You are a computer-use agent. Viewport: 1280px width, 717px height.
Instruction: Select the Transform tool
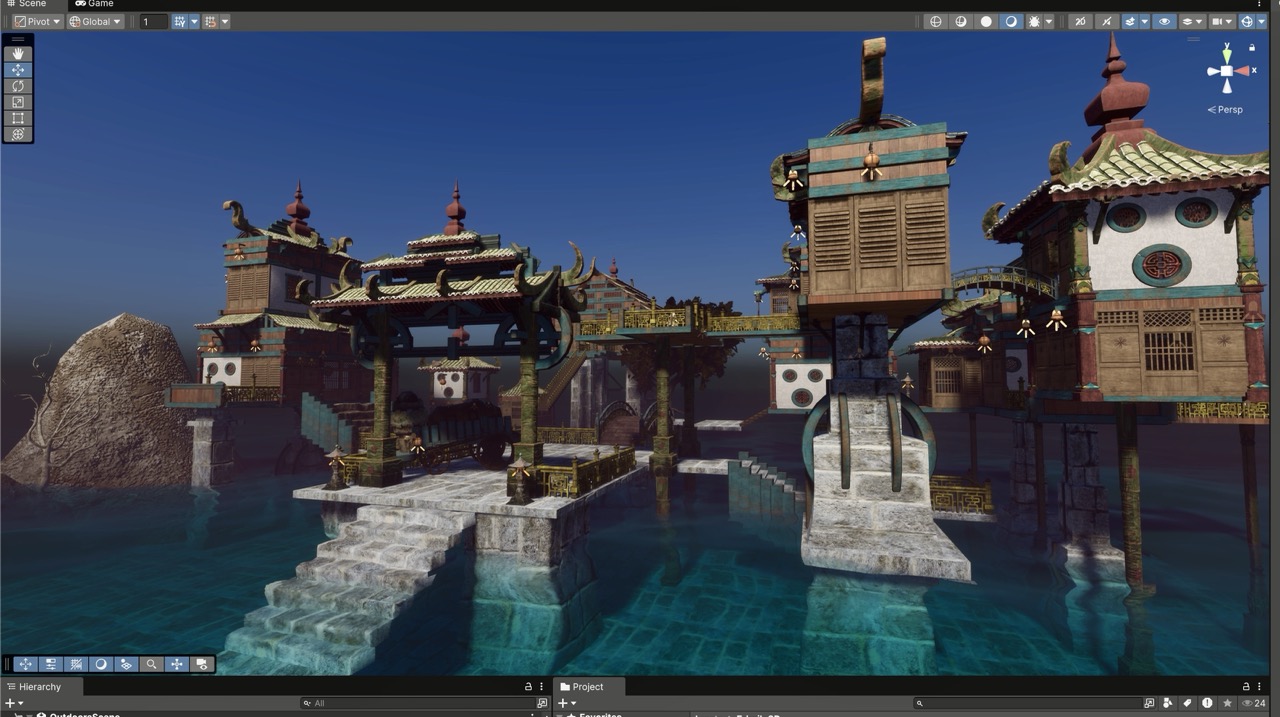click(x=18, y=134)
